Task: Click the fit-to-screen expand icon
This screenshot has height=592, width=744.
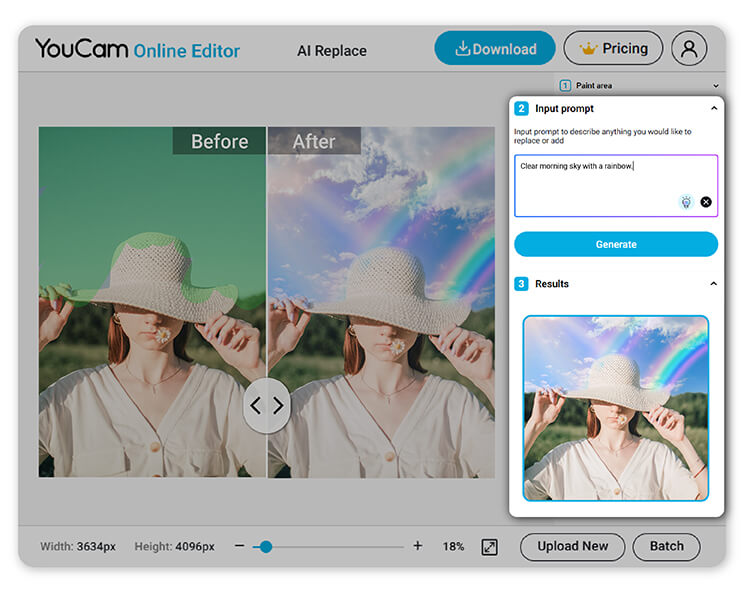Action: pyautogui.click(x=489, y=547)
